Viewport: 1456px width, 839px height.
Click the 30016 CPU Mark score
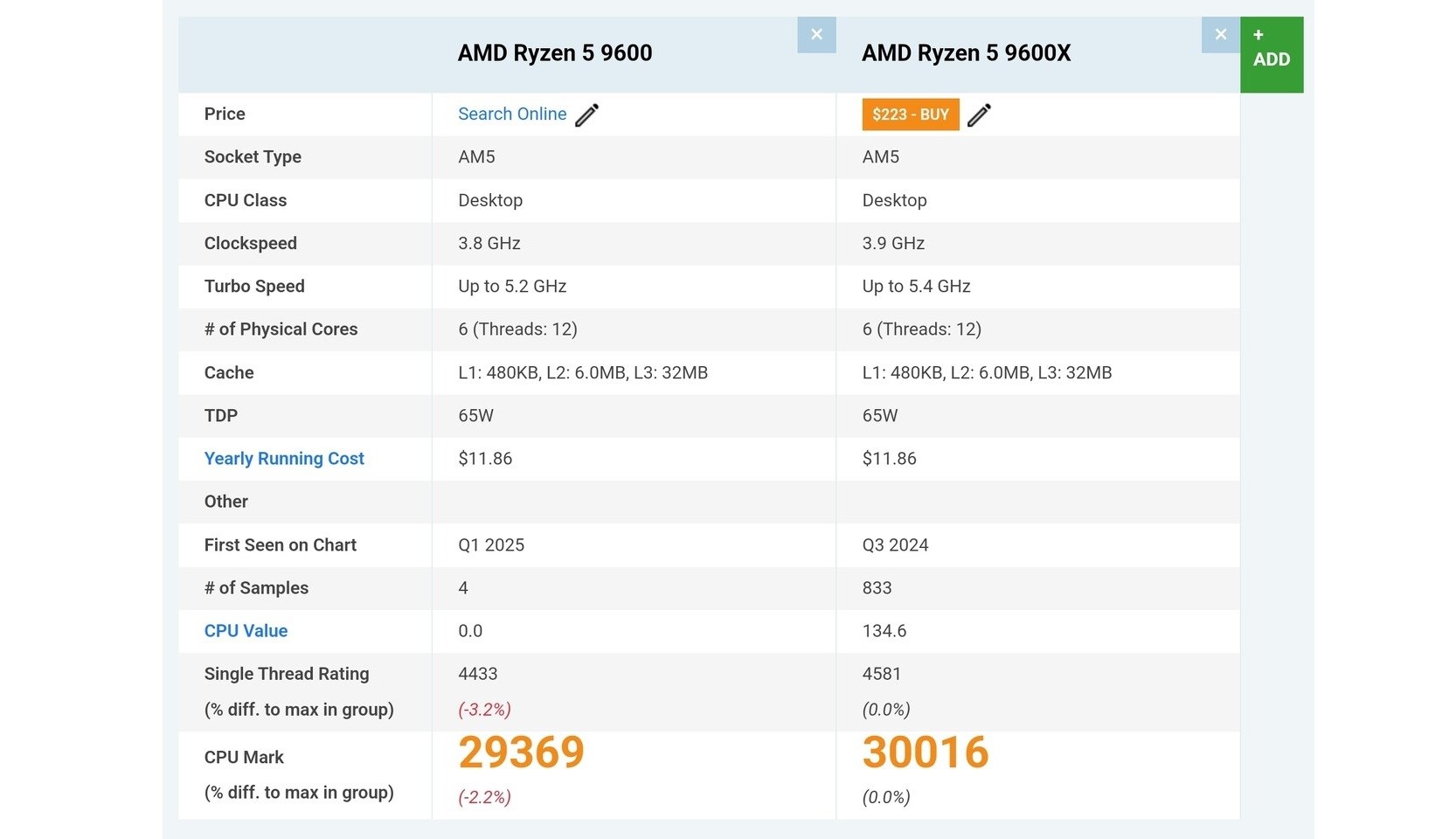[x=926, y=752]
